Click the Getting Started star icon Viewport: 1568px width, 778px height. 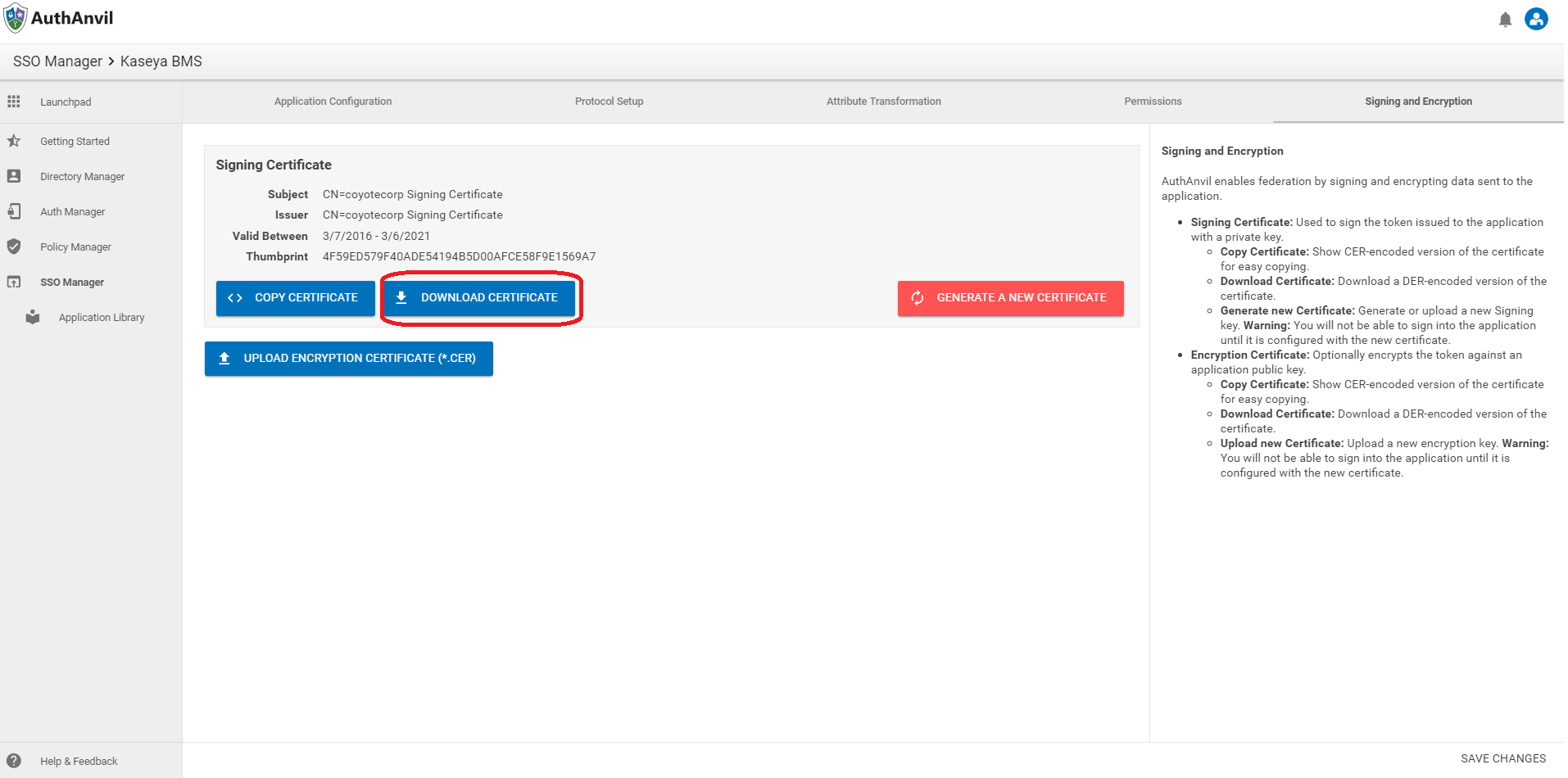click(14, 141)
